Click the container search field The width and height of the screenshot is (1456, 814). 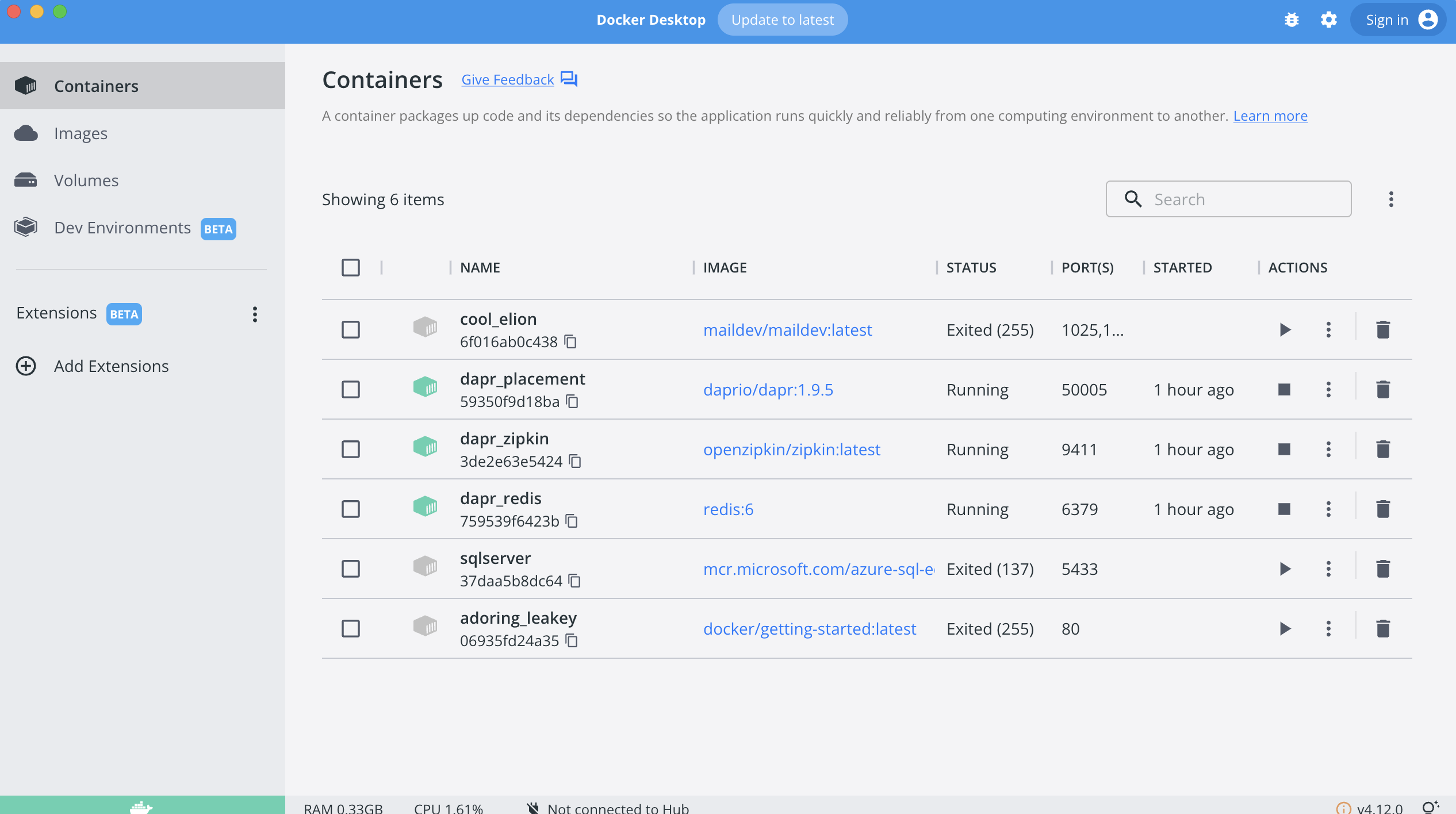[1228, 199]
